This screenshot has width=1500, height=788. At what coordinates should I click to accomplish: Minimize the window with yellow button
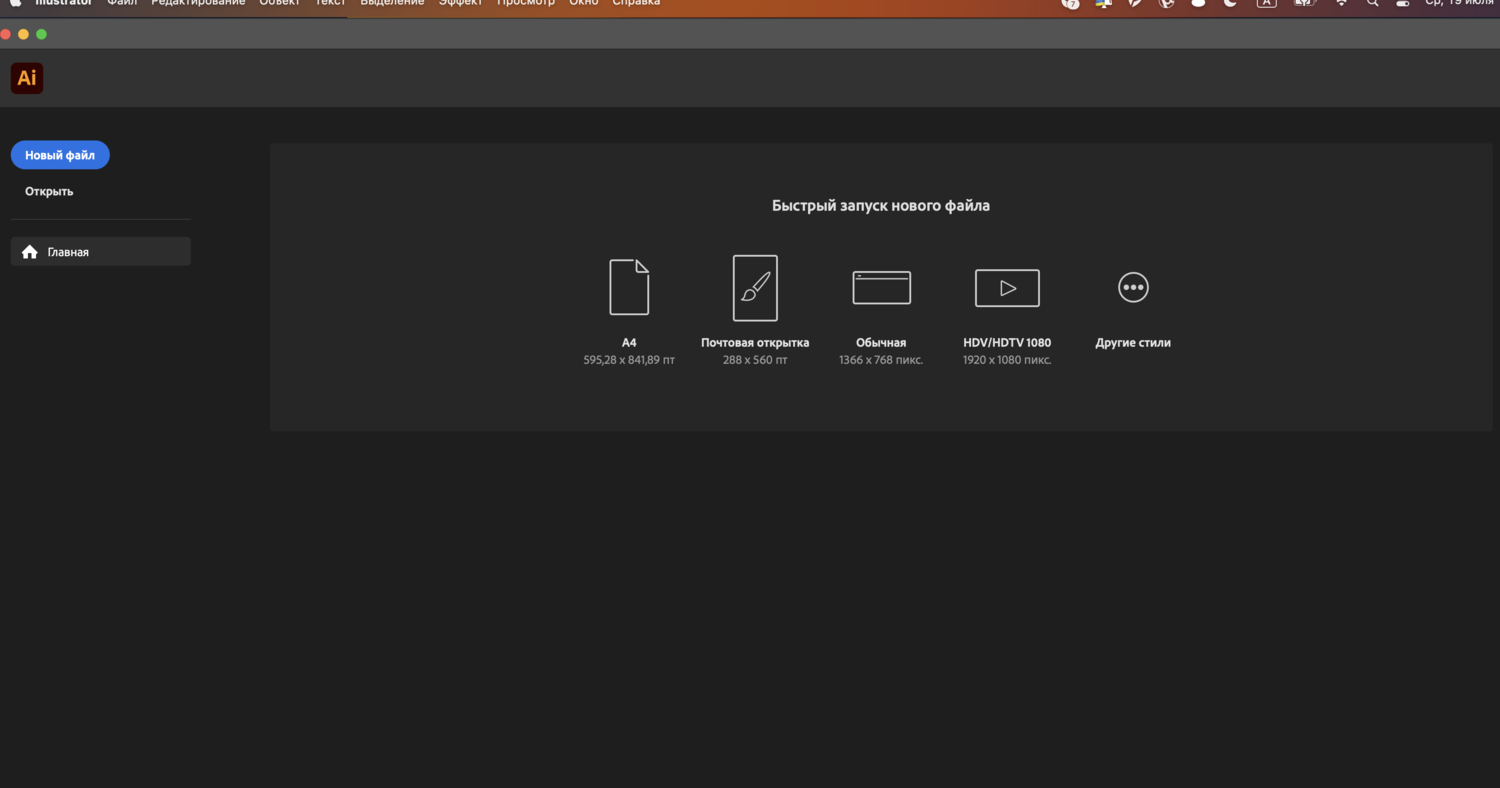tap(24, 34)
